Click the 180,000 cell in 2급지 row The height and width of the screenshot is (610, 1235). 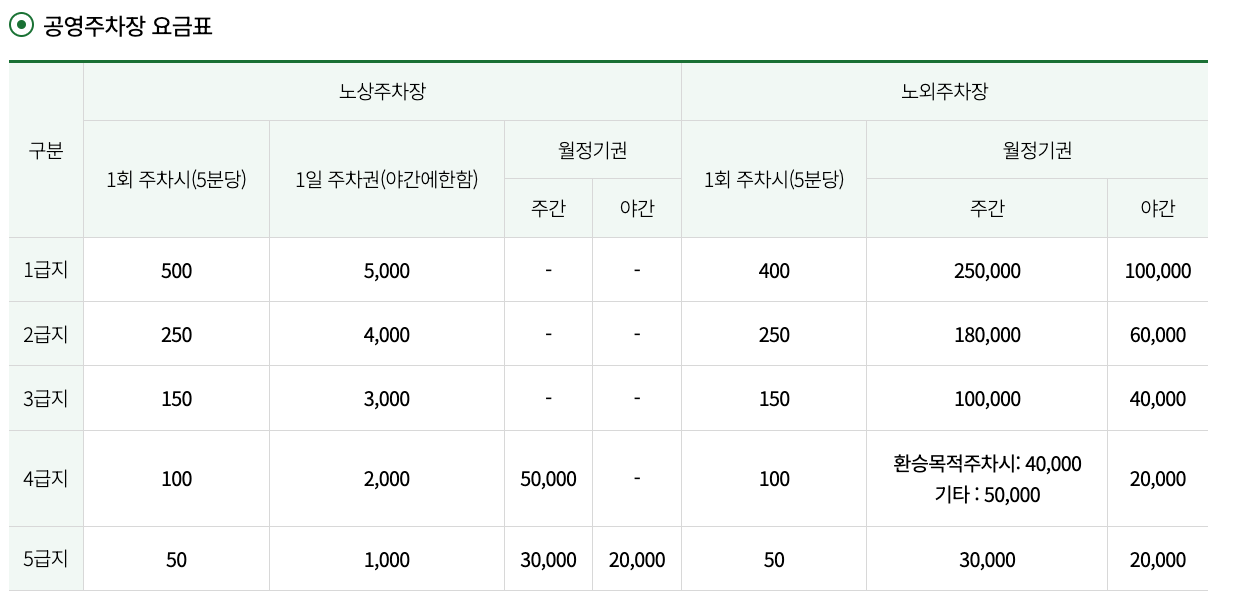[x=987, y=335]
